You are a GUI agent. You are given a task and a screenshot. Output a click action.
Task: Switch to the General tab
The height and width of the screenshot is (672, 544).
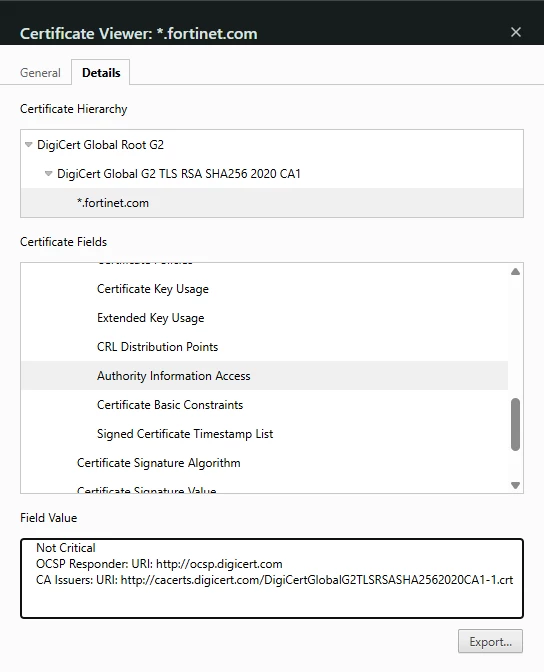point(40,73)
